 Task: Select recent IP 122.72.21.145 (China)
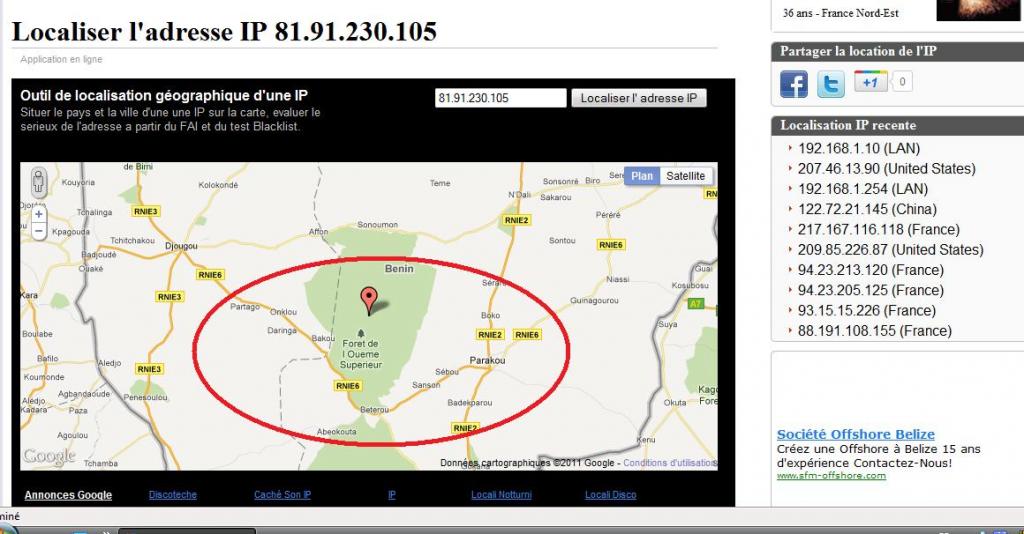point(867,209)
